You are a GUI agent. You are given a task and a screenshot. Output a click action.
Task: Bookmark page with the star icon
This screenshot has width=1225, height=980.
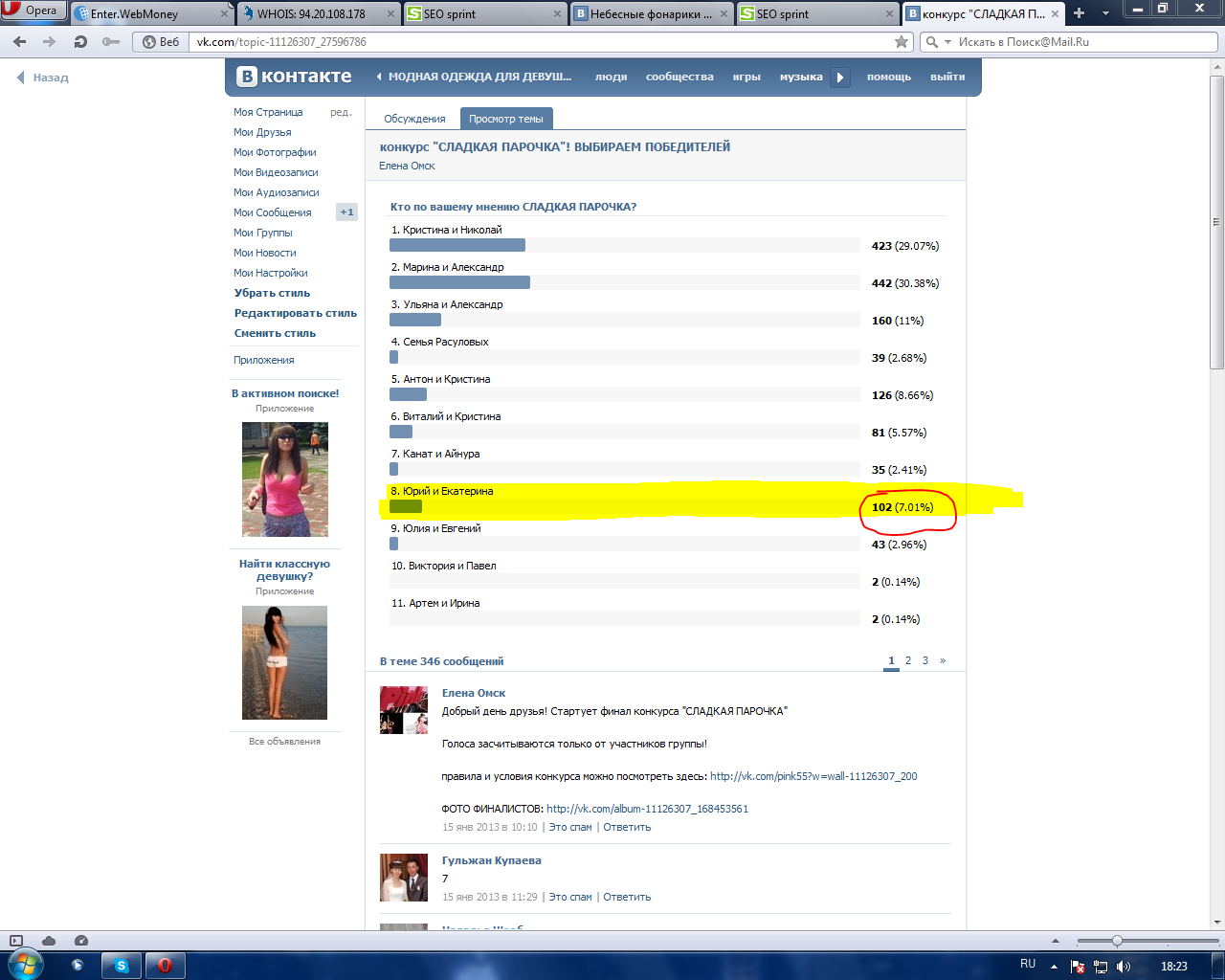[x=902, y=42]
